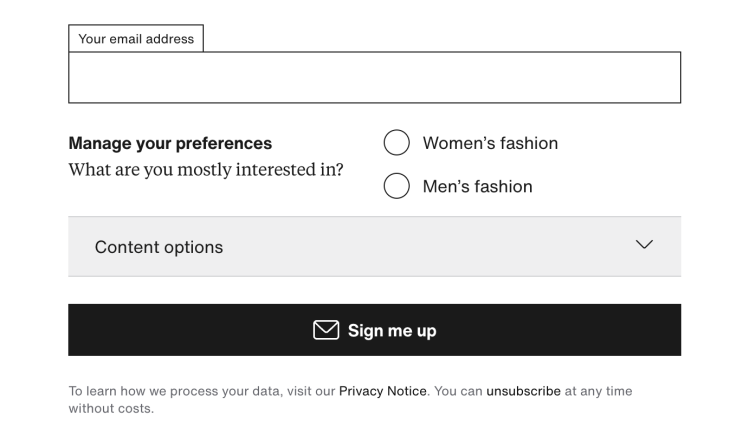This screenshot has width=749, height=442.
Task: Select the Men's fashion radio button
Action: [397, 186]
